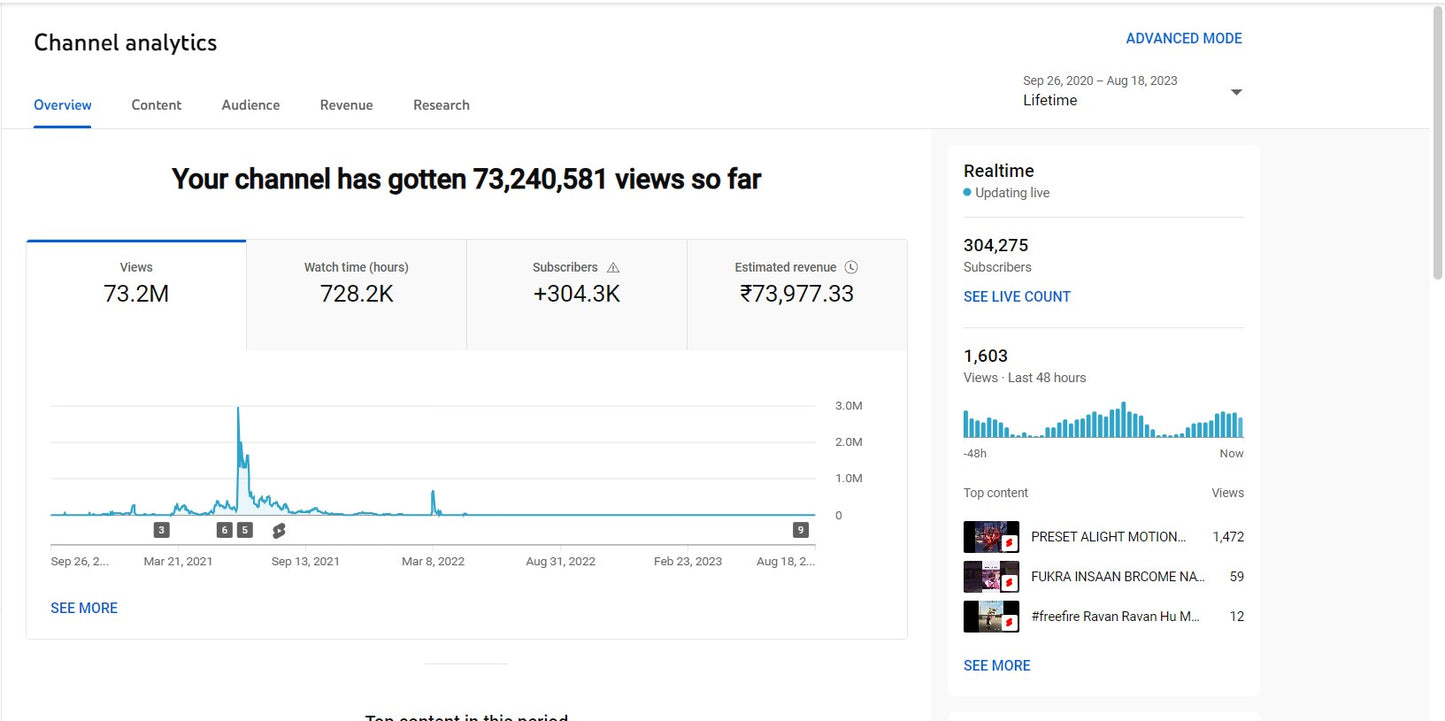Select the Research tab
The image size is (1445, 721).
point(441,105)
